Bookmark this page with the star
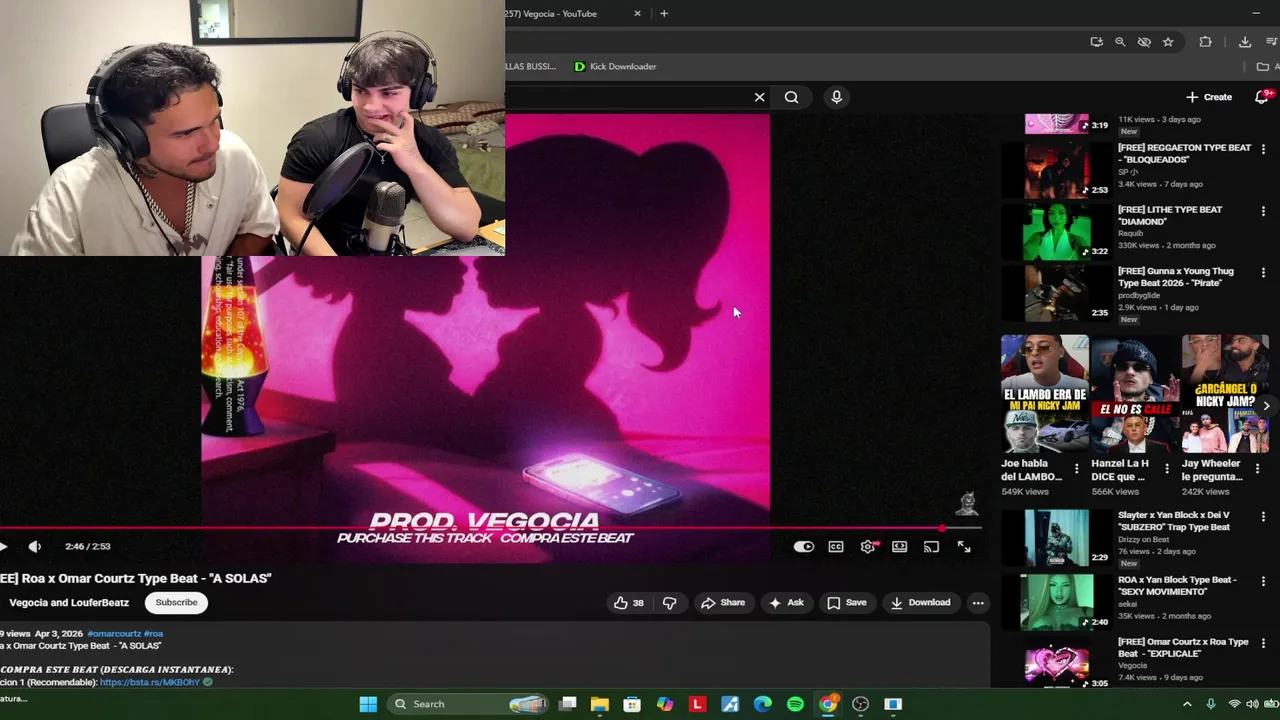Viewport: 1280px width, 720px height. pos(1168,42)
